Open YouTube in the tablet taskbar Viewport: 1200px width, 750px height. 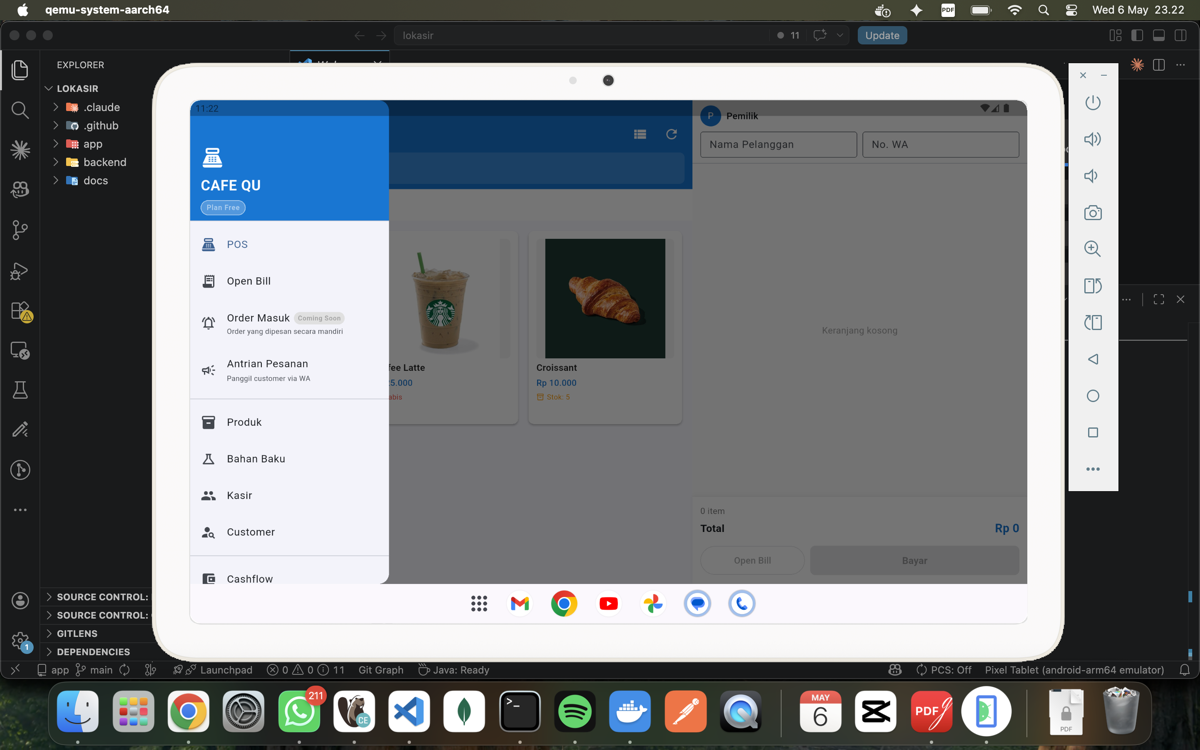pos(608,603)
